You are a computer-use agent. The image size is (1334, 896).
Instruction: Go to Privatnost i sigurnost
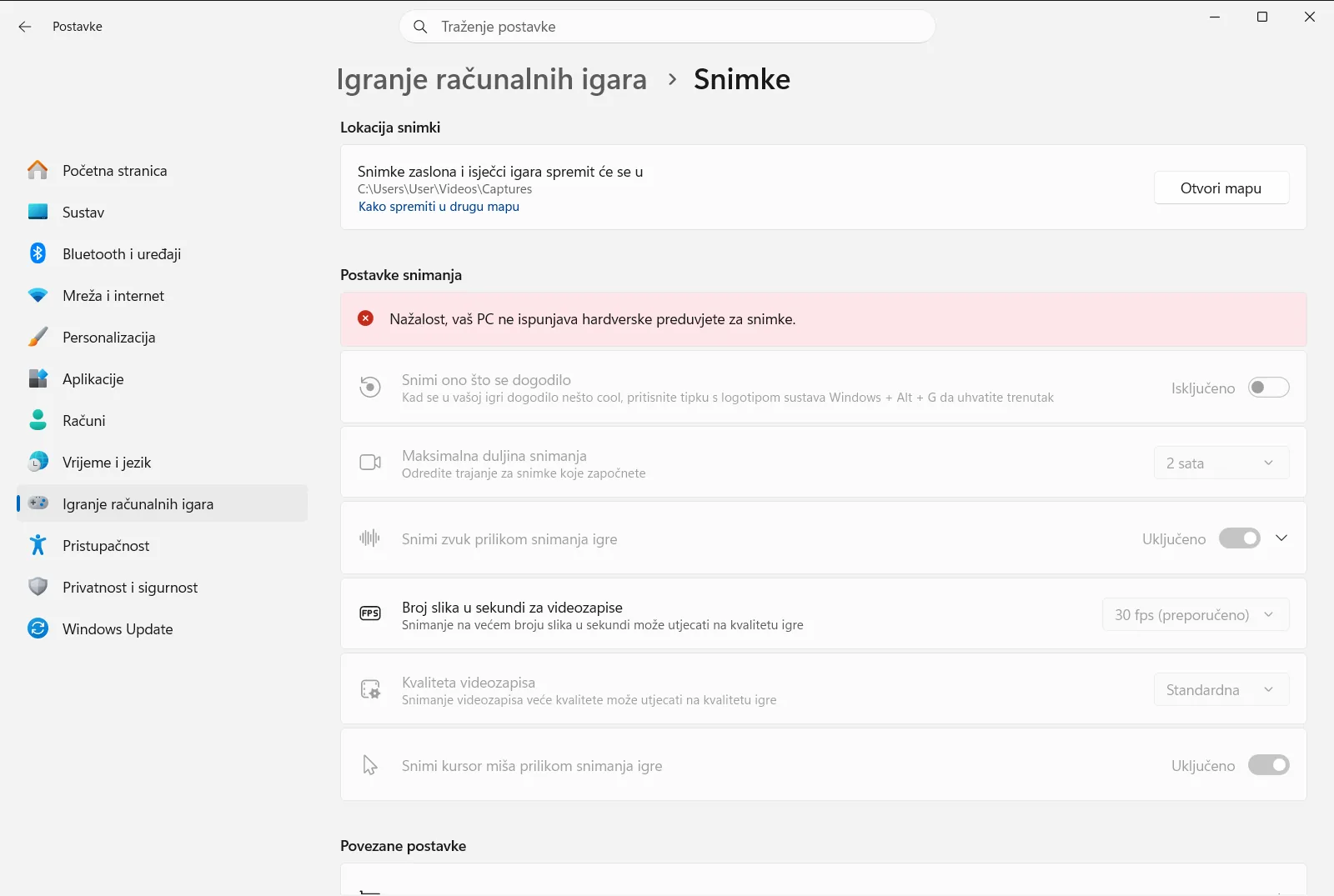[x=163, y=587]
